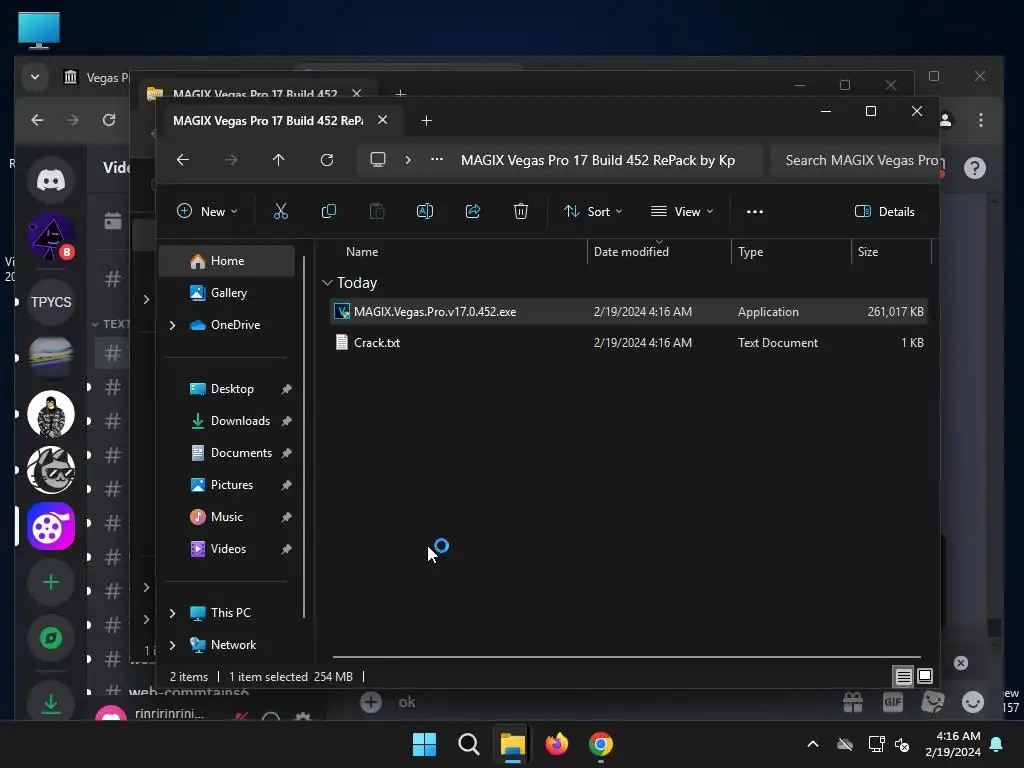This screenshot has width=1024, height=768.
Task: Show hidden system tray icons
Action: point(813,744)
